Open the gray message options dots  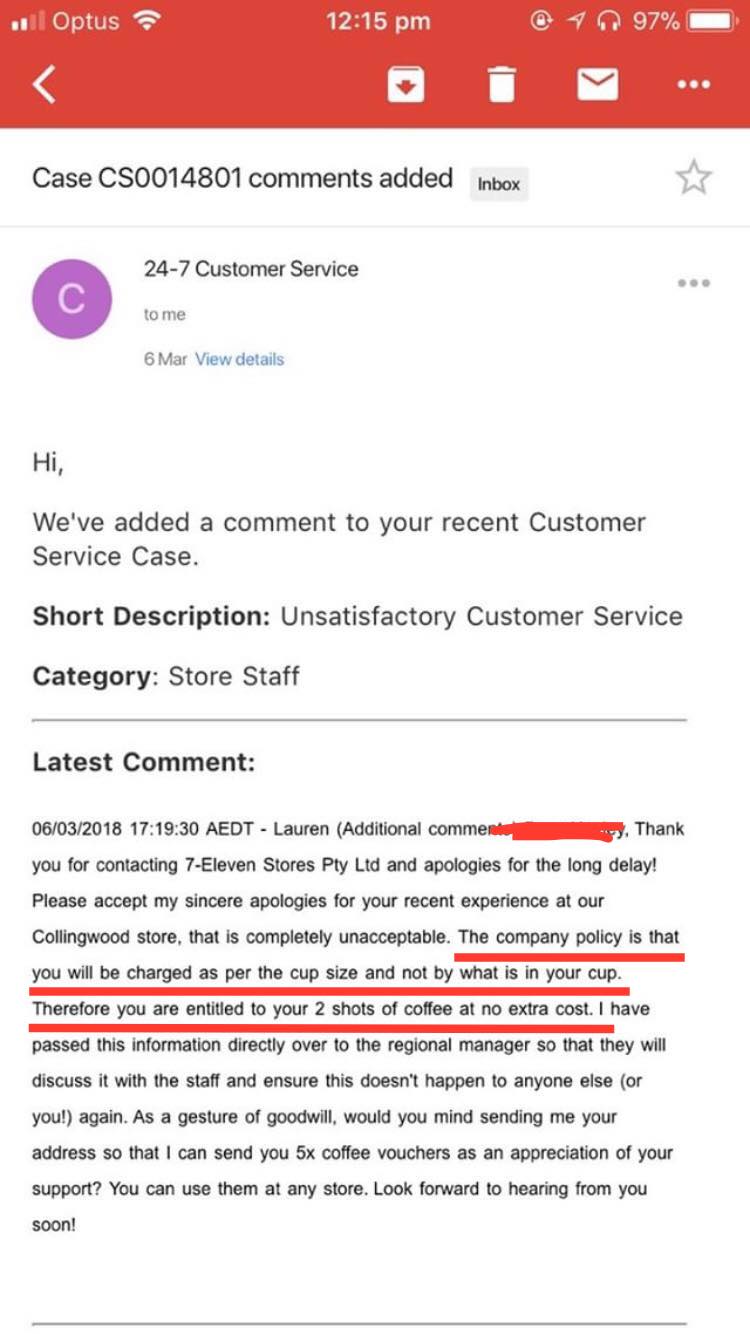[x=693, y=283]
